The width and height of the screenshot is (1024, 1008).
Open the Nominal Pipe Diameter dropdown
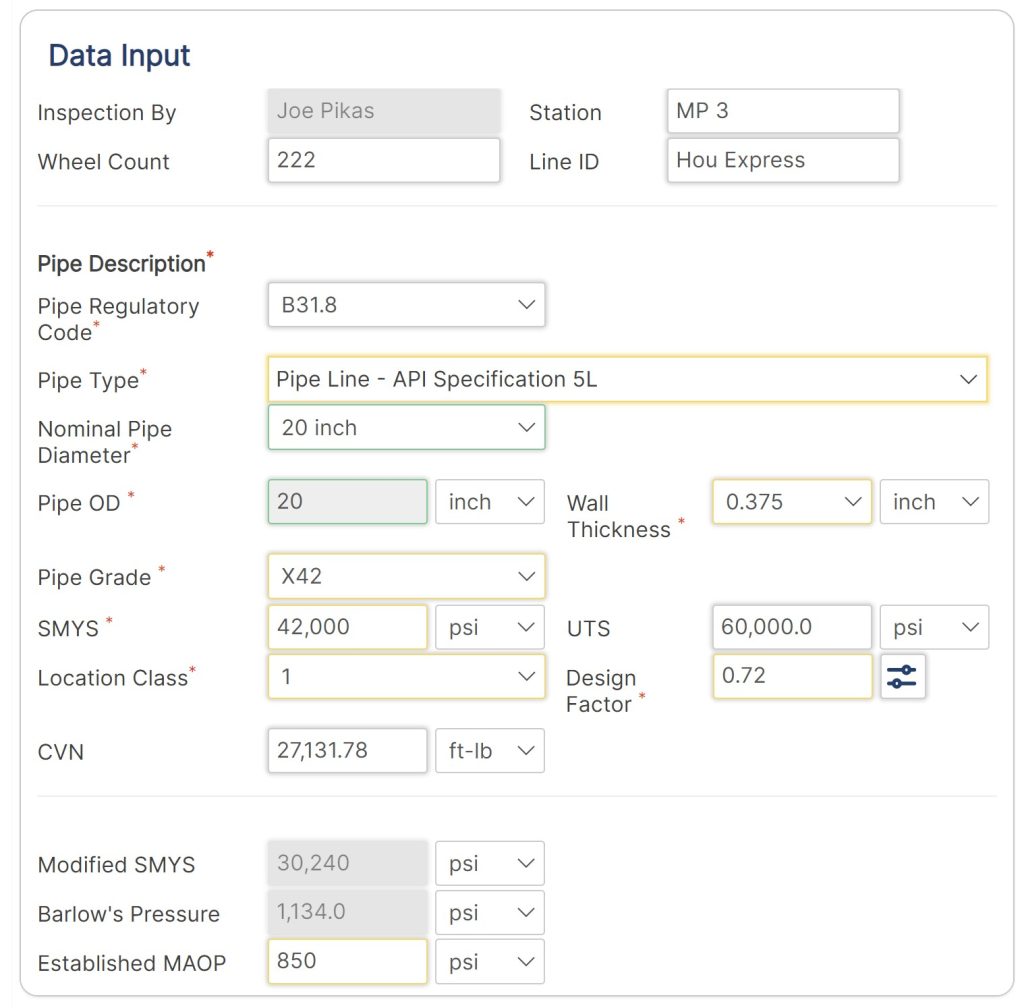pyautogui.click(x=405, y=427)
